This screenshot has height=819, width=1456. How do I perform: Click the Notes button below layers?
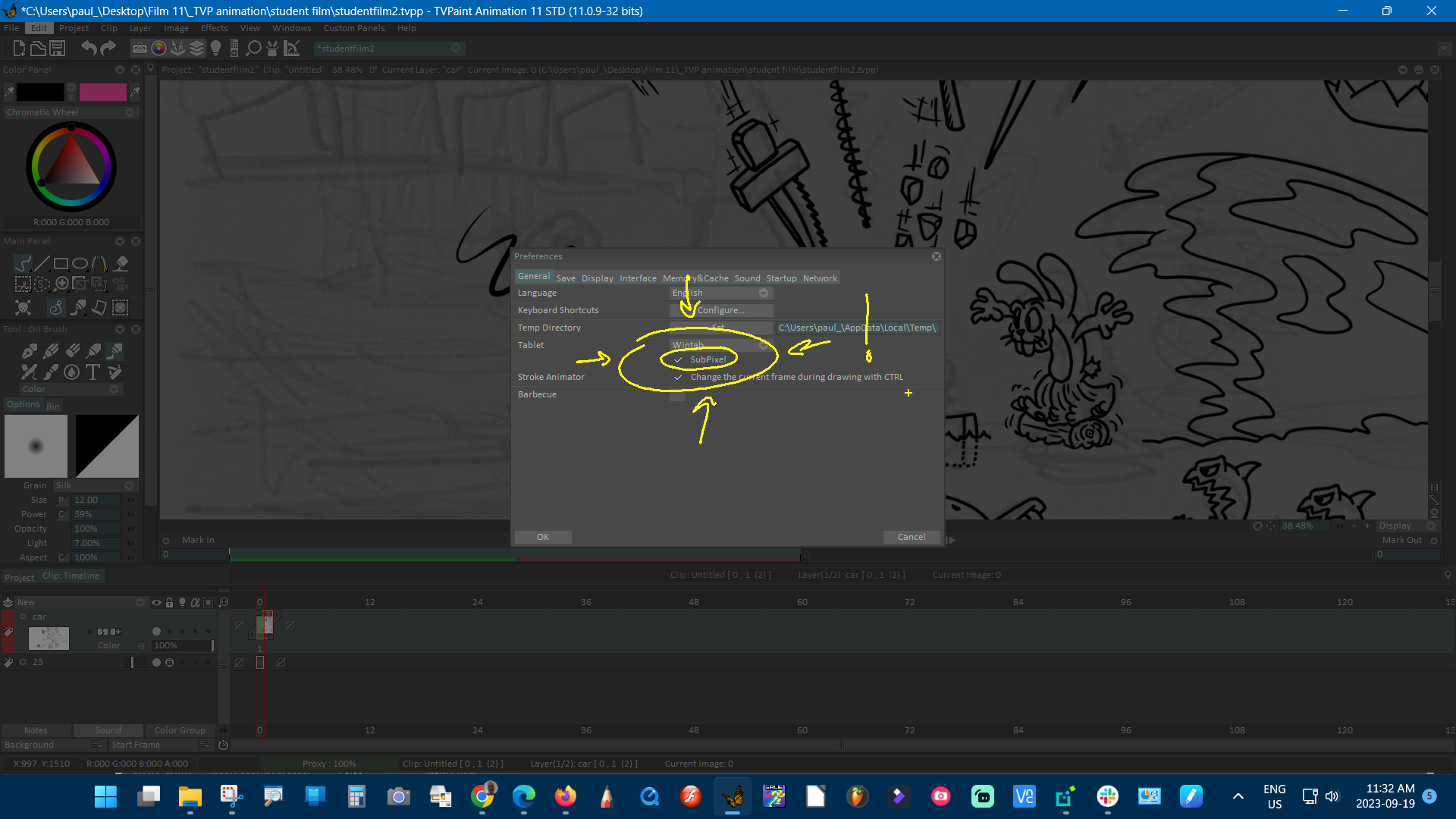coord(36,730)
